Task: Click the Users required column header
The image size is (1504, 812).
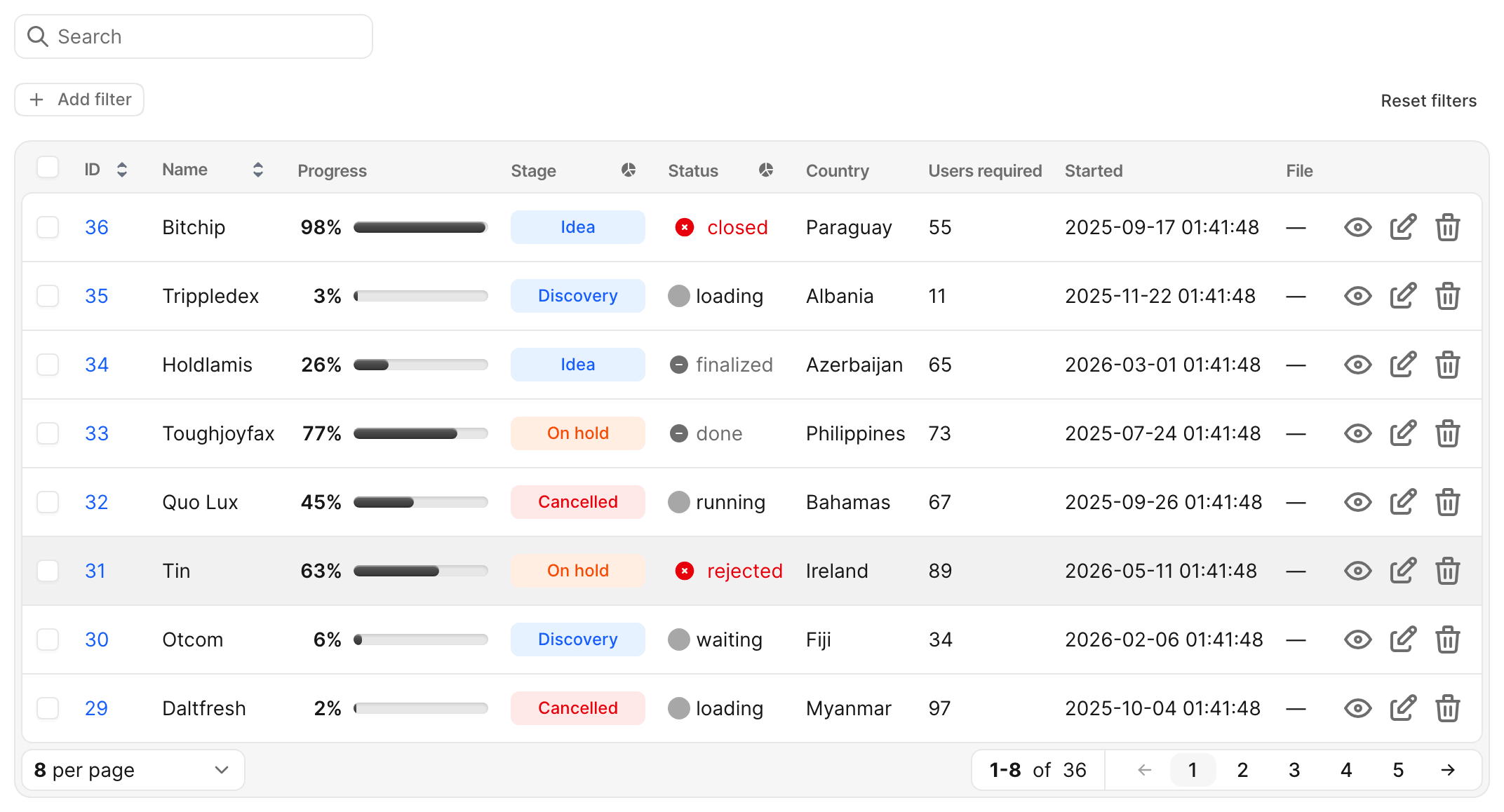Action: (x=985, y=170)
